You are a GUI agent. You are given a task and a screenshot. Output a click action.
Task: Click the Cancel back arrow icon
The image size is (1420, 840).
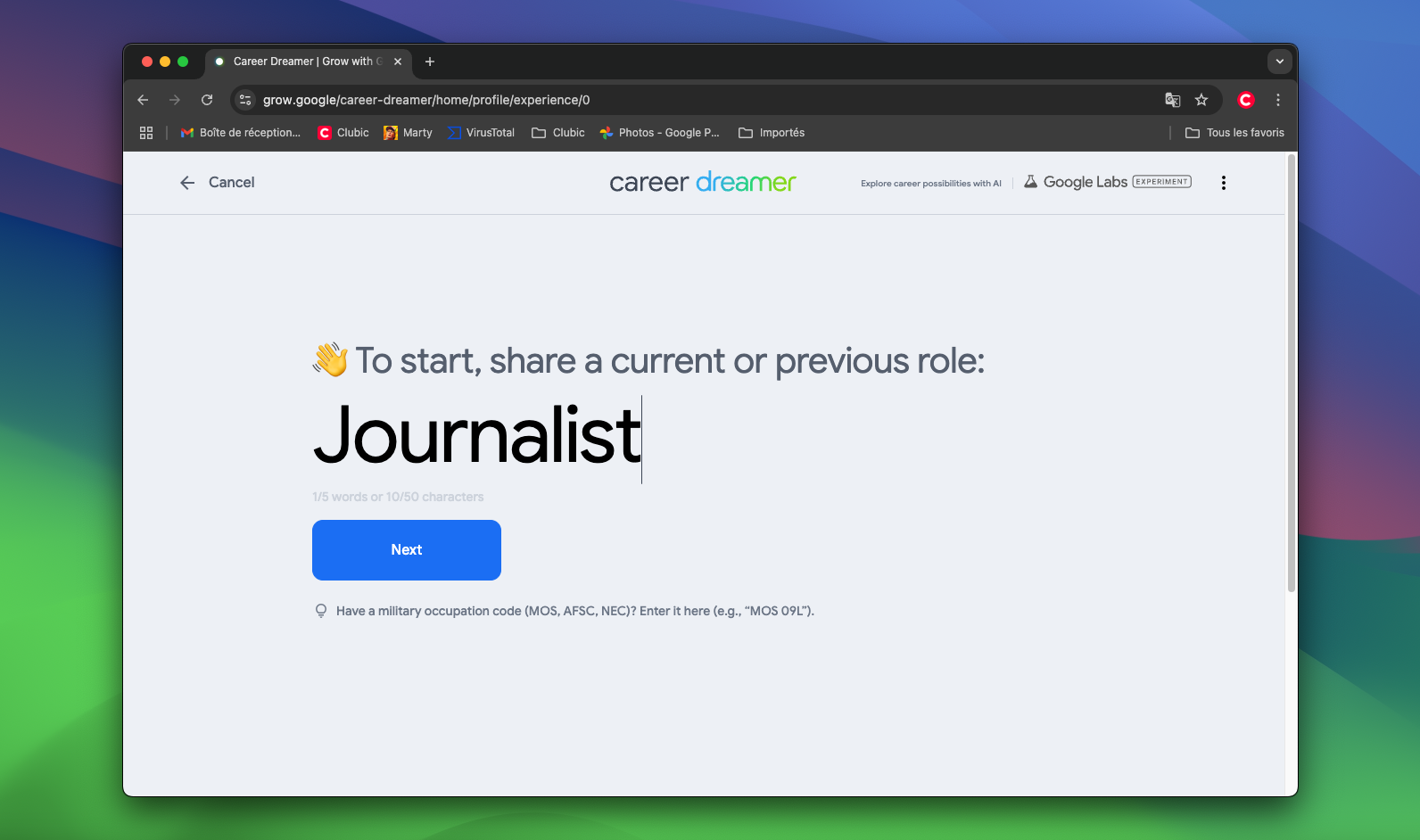pyautogui.click(x=187, y=183)
